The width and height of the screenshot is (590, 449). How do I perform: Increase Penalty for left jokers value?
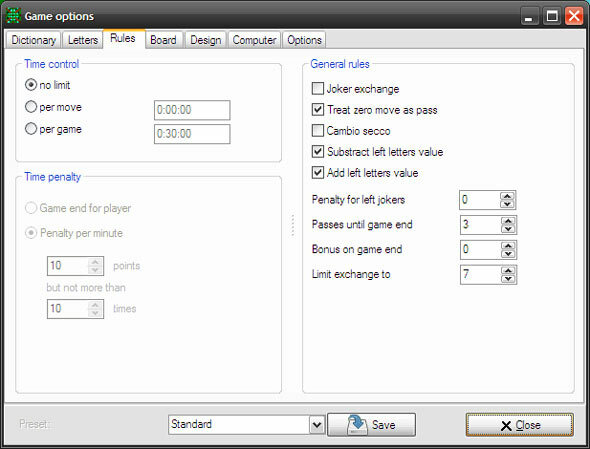click(x=507, y=196)
